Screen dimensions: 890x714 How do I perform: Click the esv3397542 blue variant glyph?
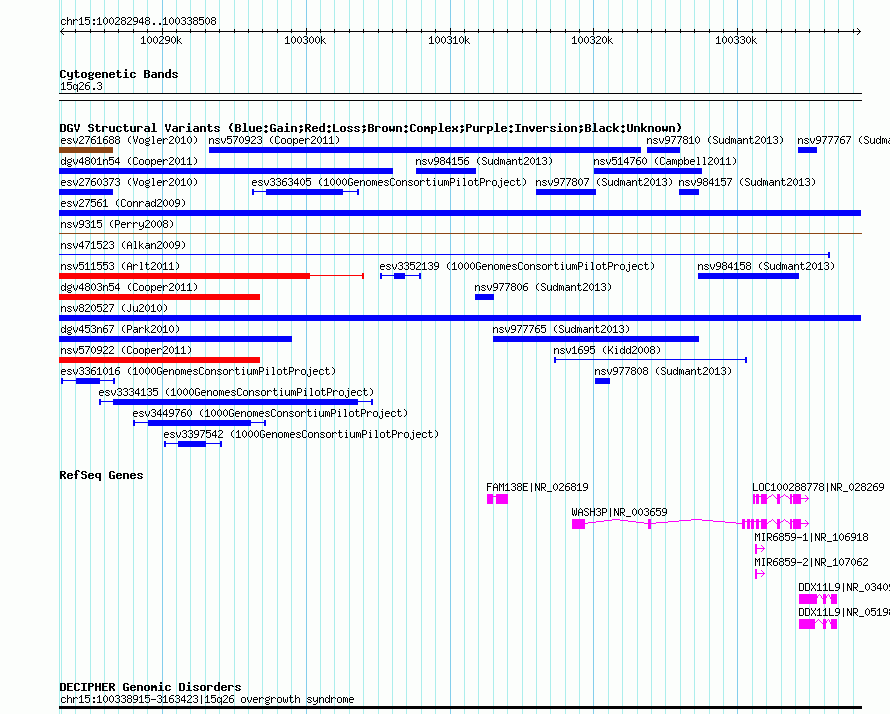click(193, 444)
